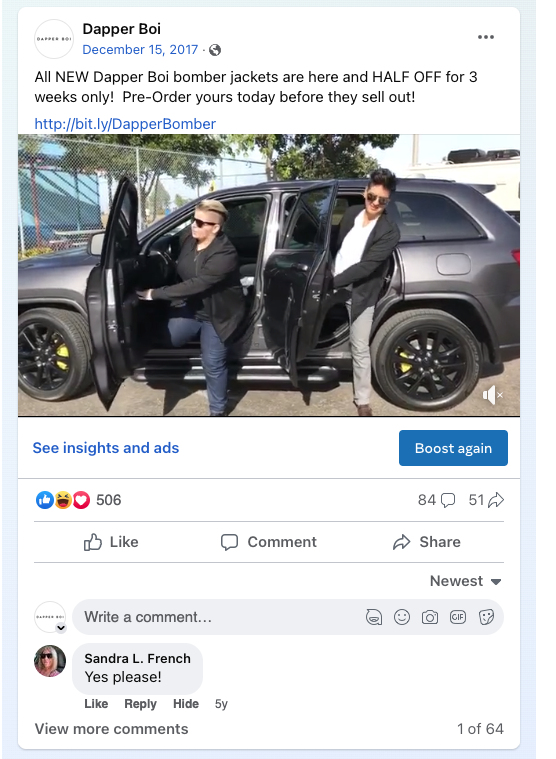Unmute the video with the speaker icon
Viewport: 556px width, 759px height.
(493, 395)
